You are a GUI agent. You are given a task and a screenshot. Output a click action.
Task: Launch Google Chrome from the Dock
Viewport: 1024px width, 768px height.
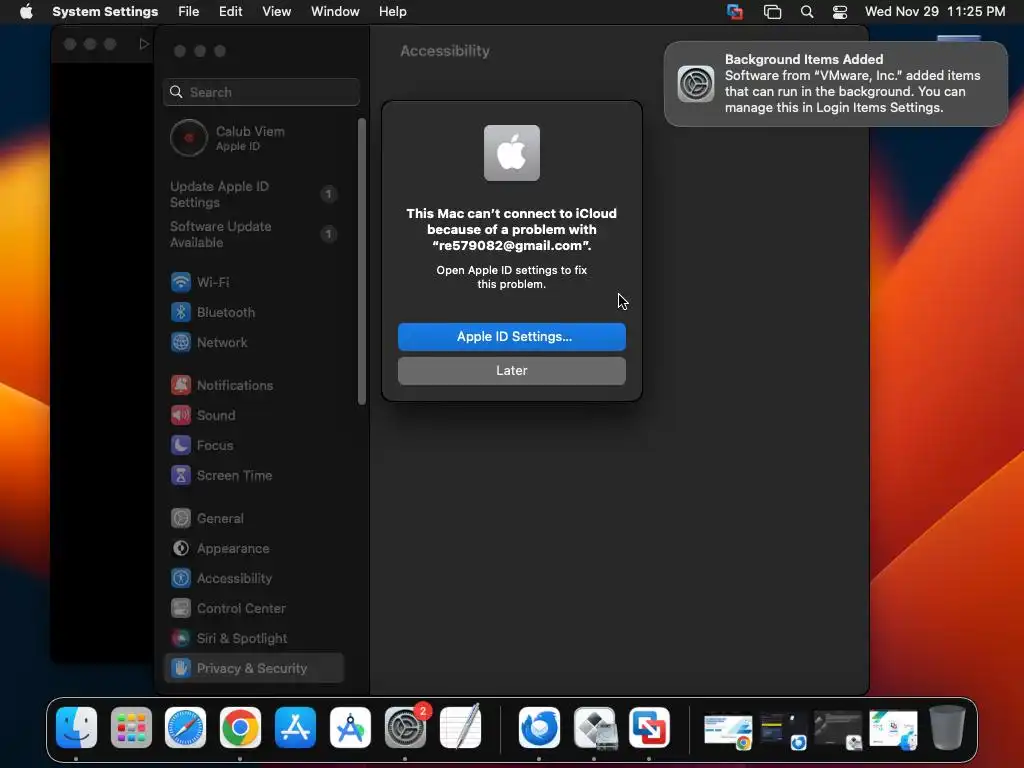(x=240, y=728)
